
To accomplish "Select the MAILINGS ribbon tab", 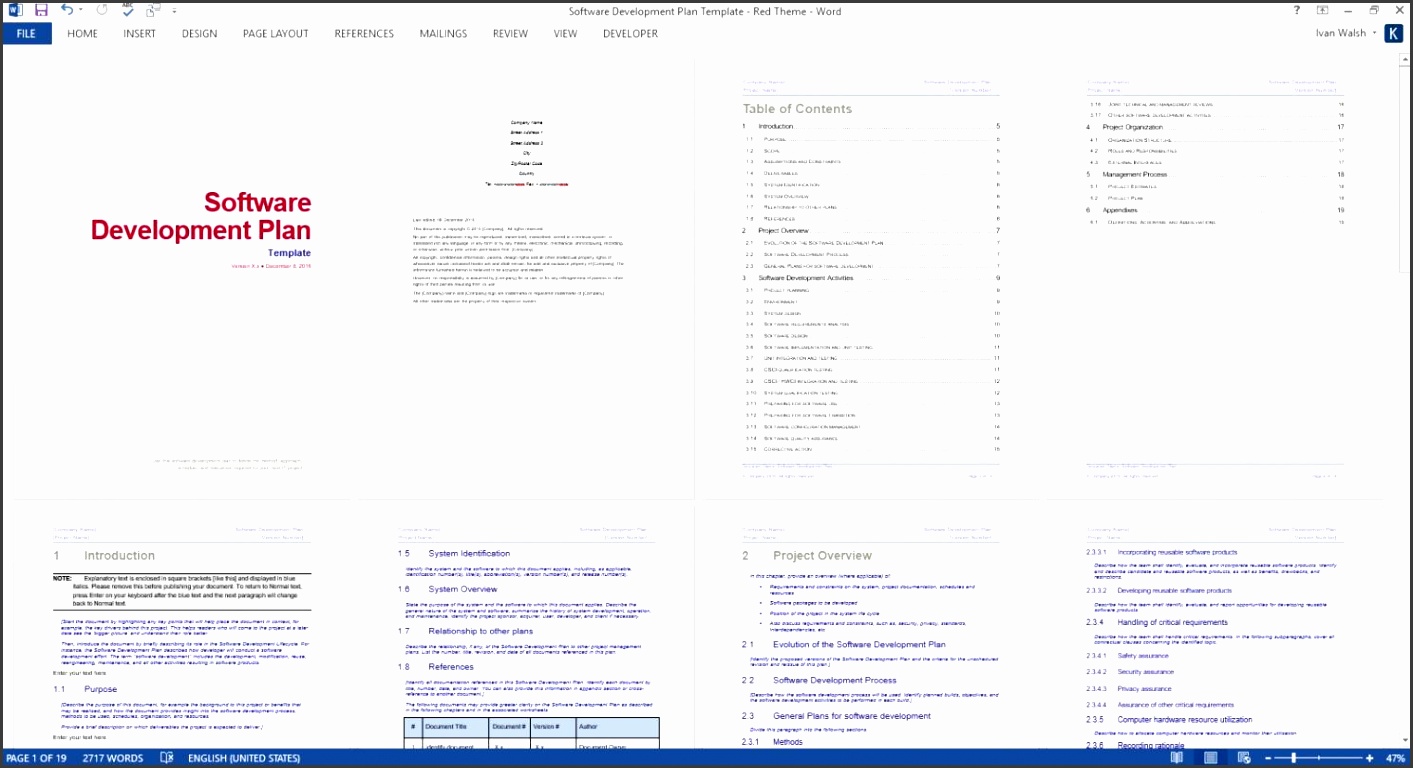I will [442, 33].
